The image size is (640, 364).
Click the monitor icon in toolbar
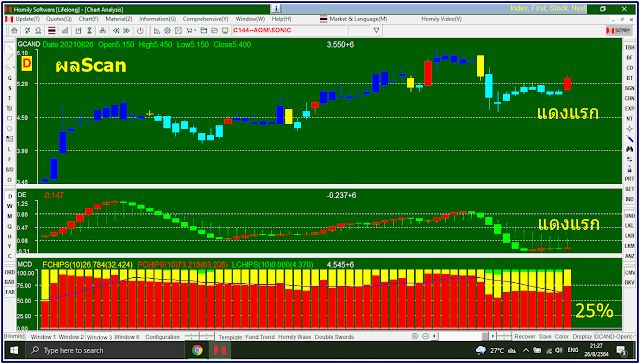(224, 31)
